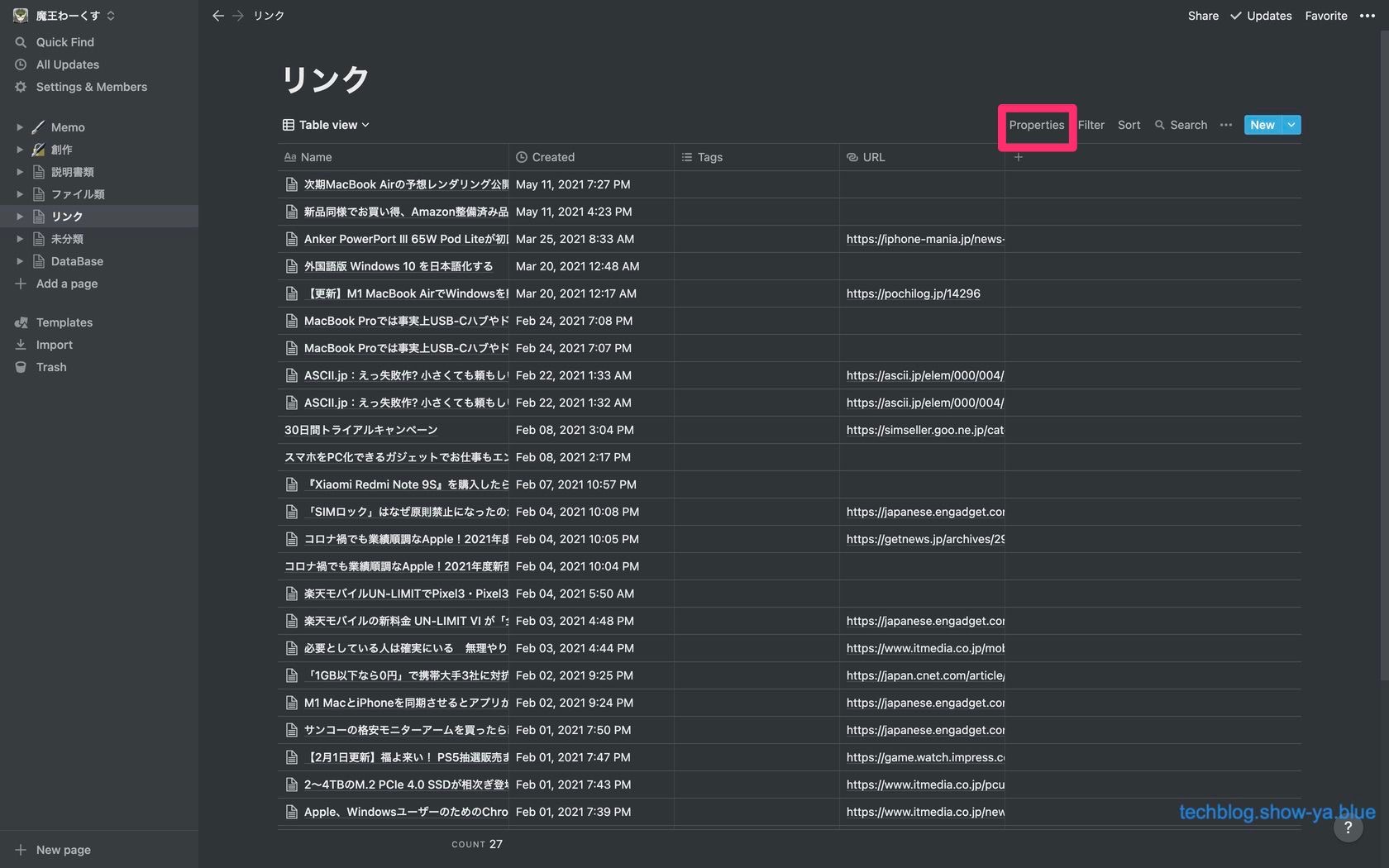
Task: Expand the Memo page in sidebar
Action: click(x=20, y=127)
